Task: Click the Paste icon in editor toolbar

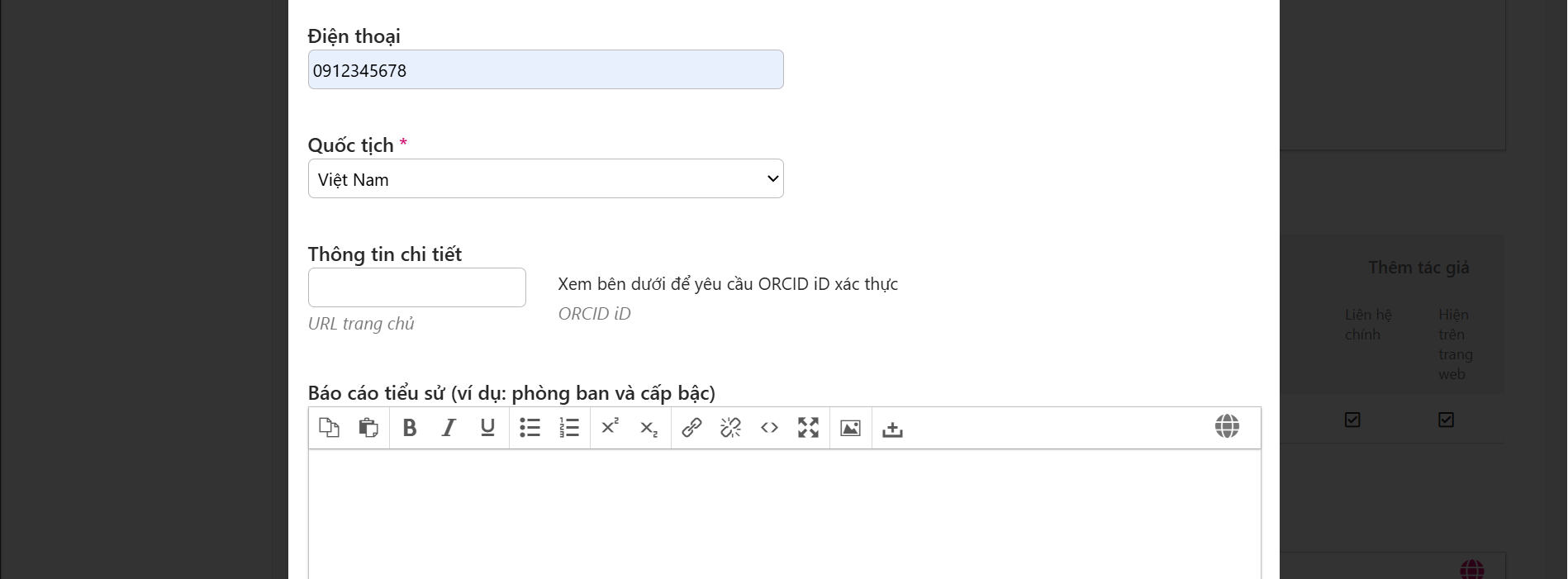Action: tap(368, 428)
